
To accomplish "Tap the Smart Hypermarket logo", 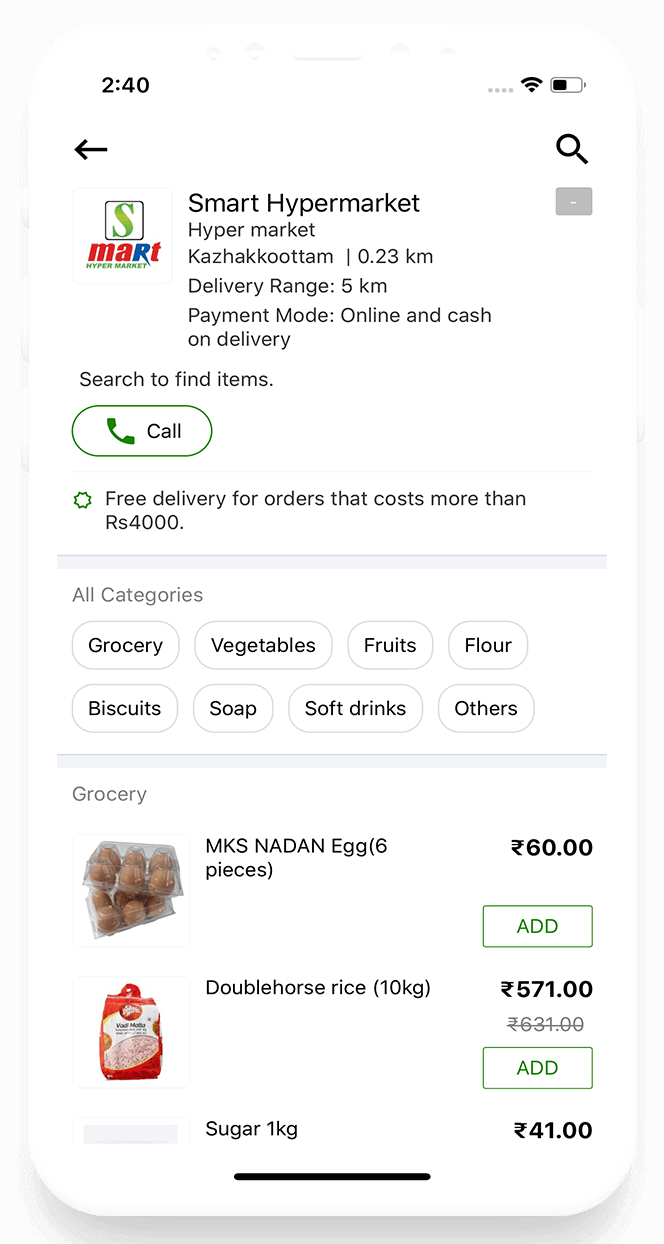I will (x=122, y=236).
